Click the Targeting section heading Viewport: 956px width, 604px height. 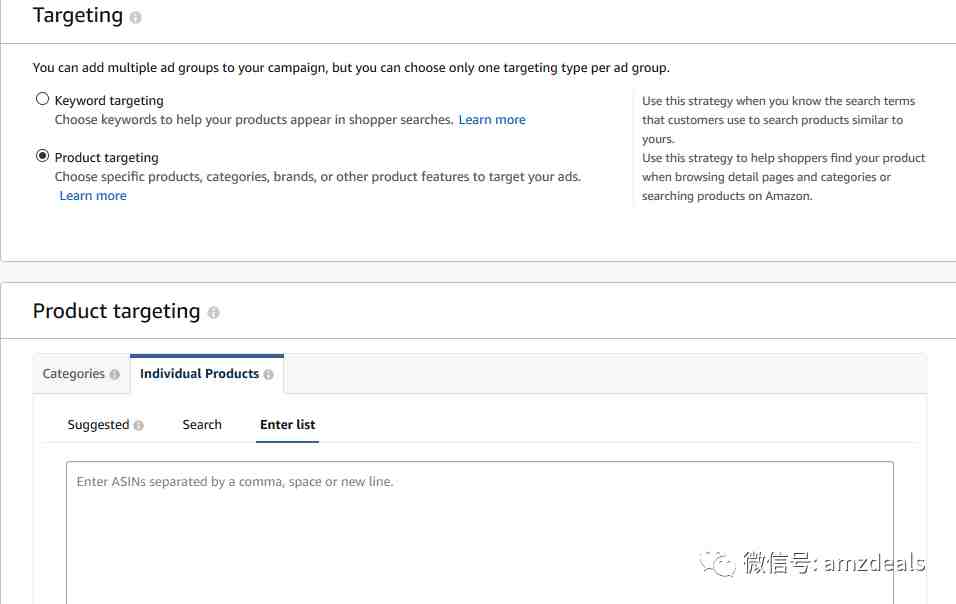[78, 15]
